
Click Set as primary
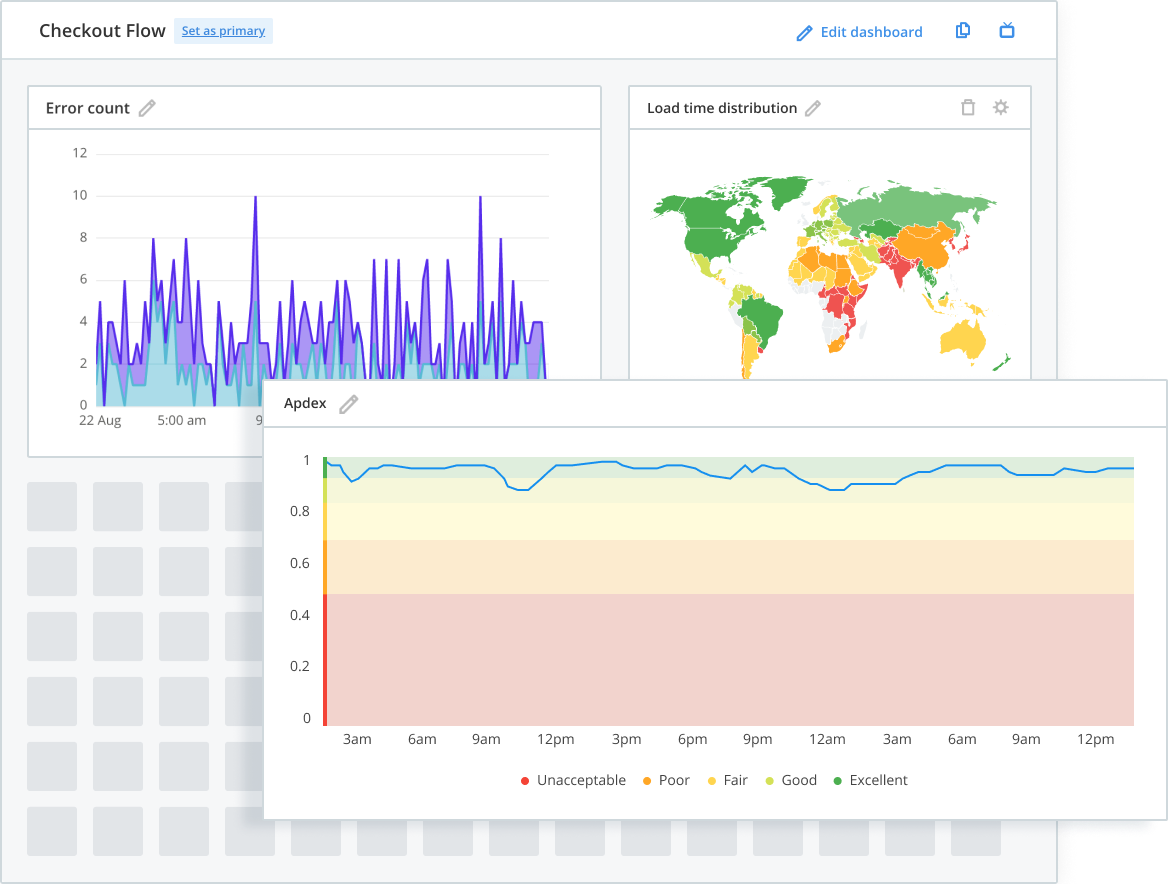pos(223,31)
